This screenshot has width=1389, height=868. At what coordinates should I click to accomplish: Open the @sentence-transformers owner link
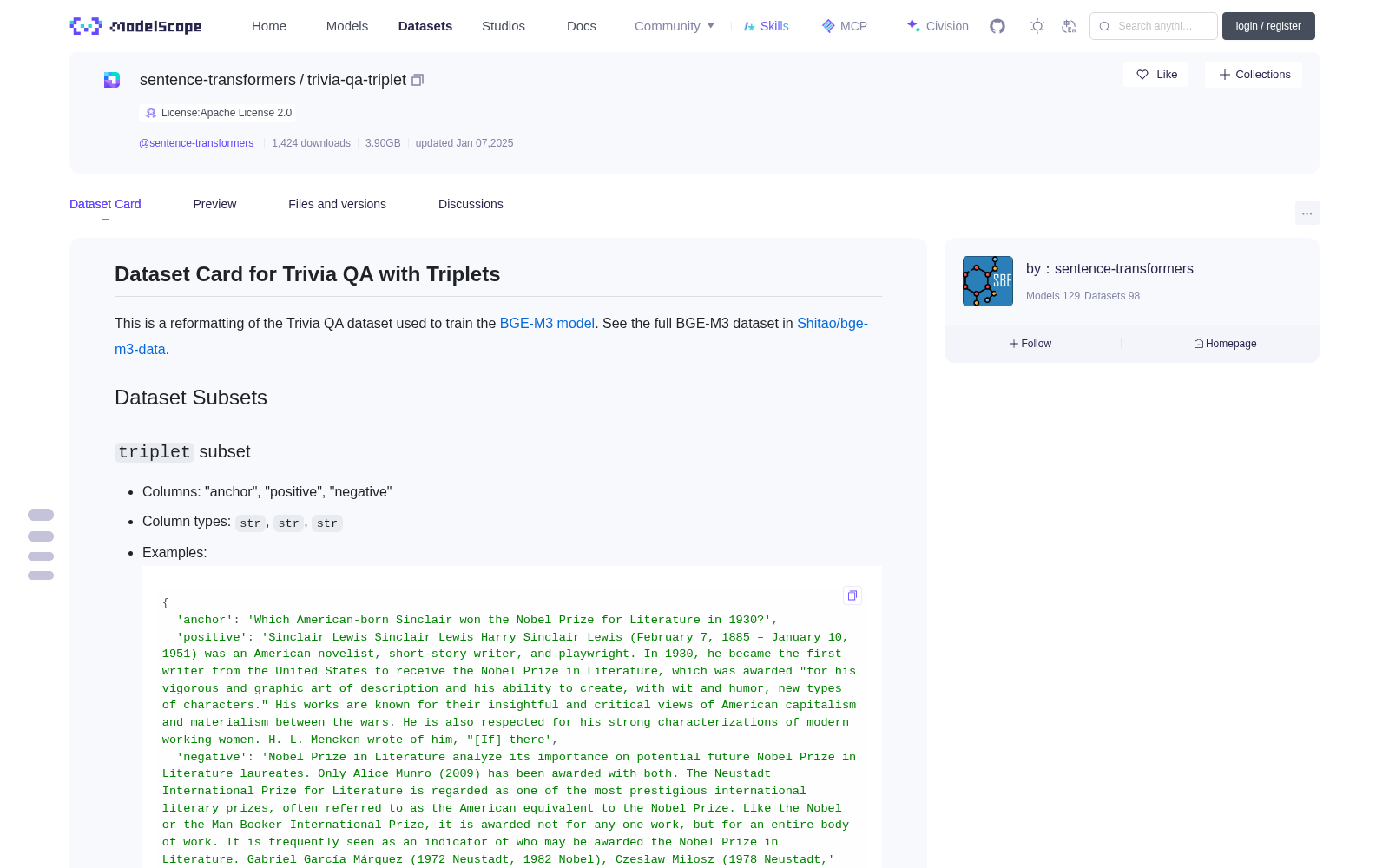pyautogui.click(x=196, y=143)
